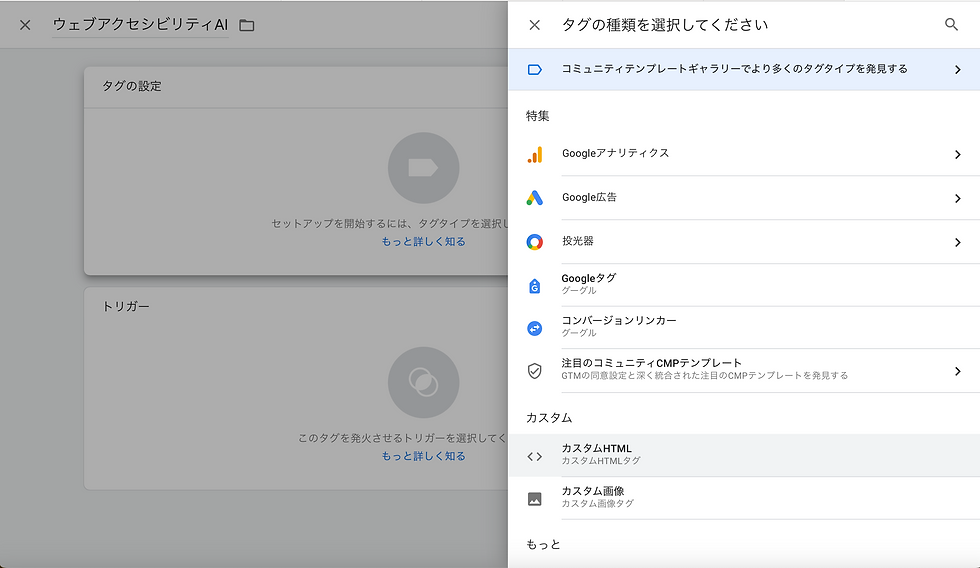Select the Googleアナリティクス label
The image size is (980, 568).
click(x=615, y=153)
